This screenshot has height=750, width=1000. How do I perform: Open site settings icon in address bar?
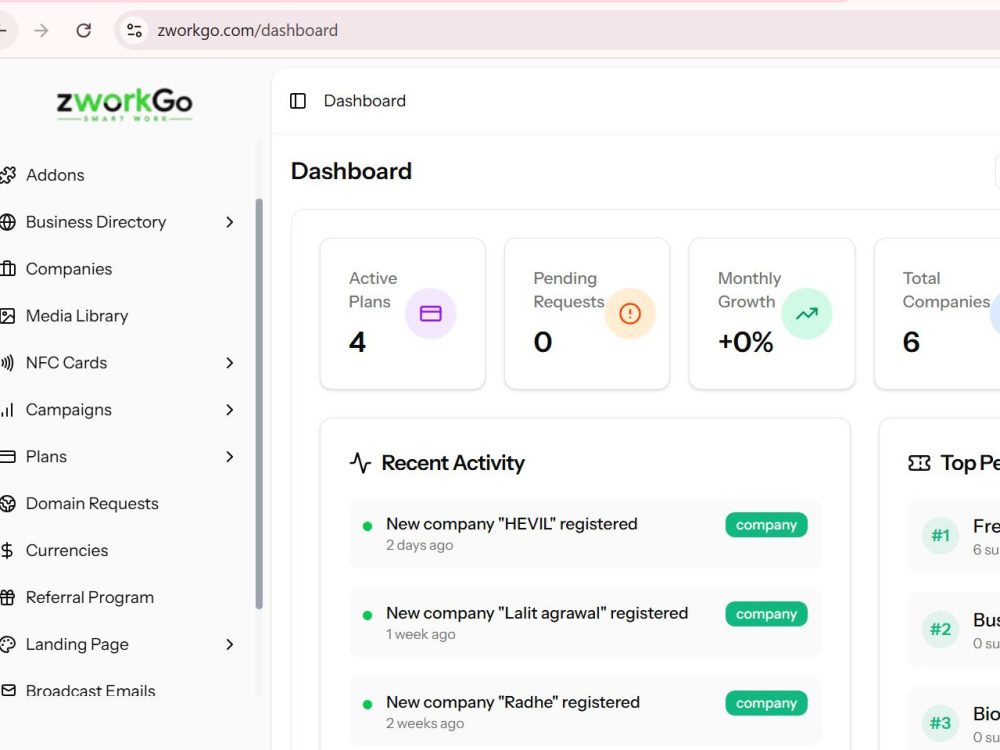pos(134,30)
